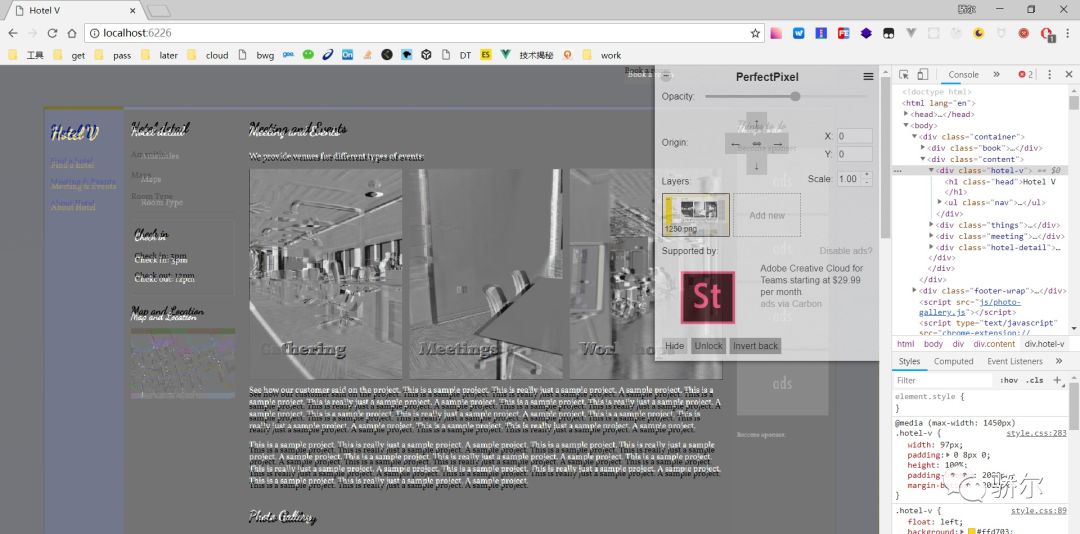Select the 1250.png layer thumbnail

[x=696, y=215]
